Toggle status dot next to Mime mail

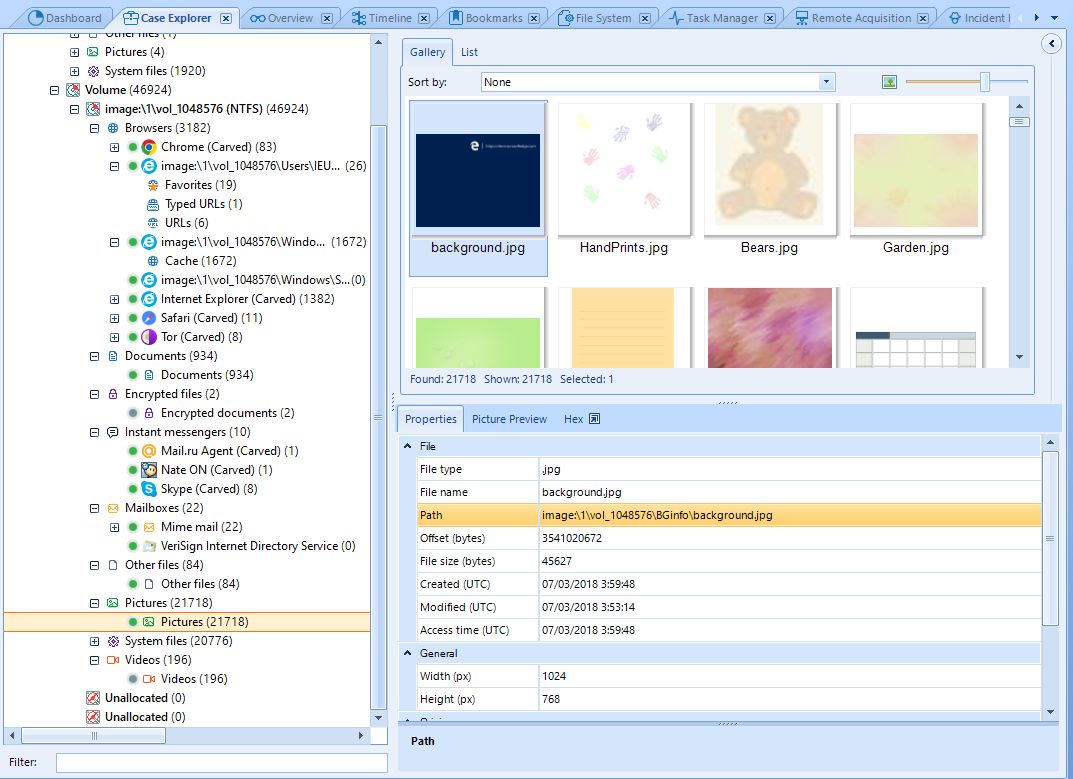[132, 527]
